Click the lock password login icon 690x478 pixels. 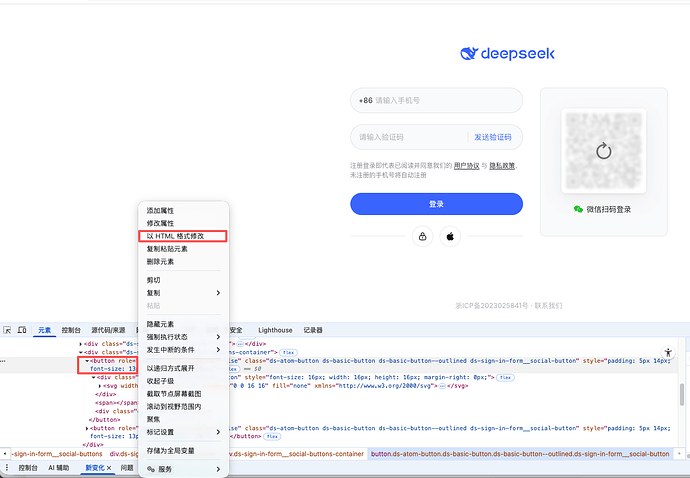[422, 236]
